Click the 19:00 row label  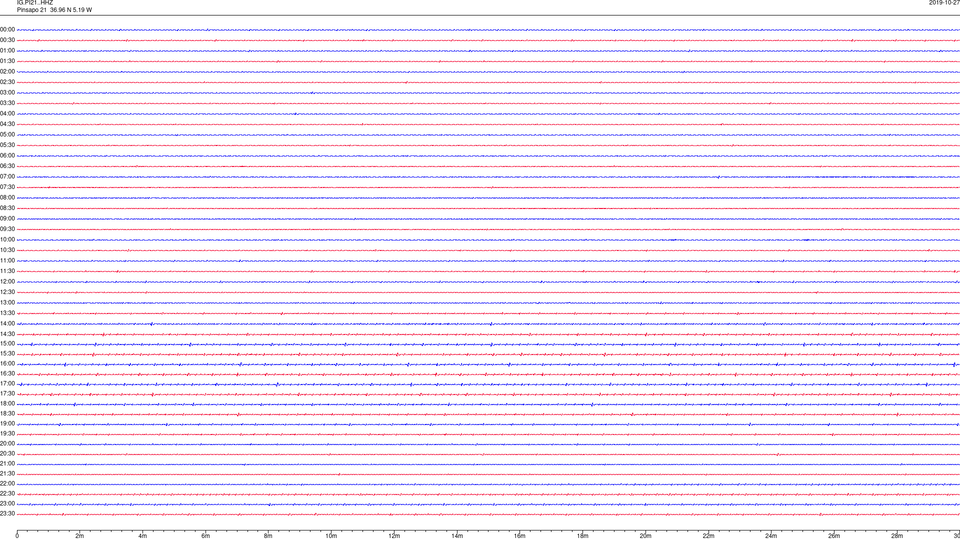click(x=7, y=424)
